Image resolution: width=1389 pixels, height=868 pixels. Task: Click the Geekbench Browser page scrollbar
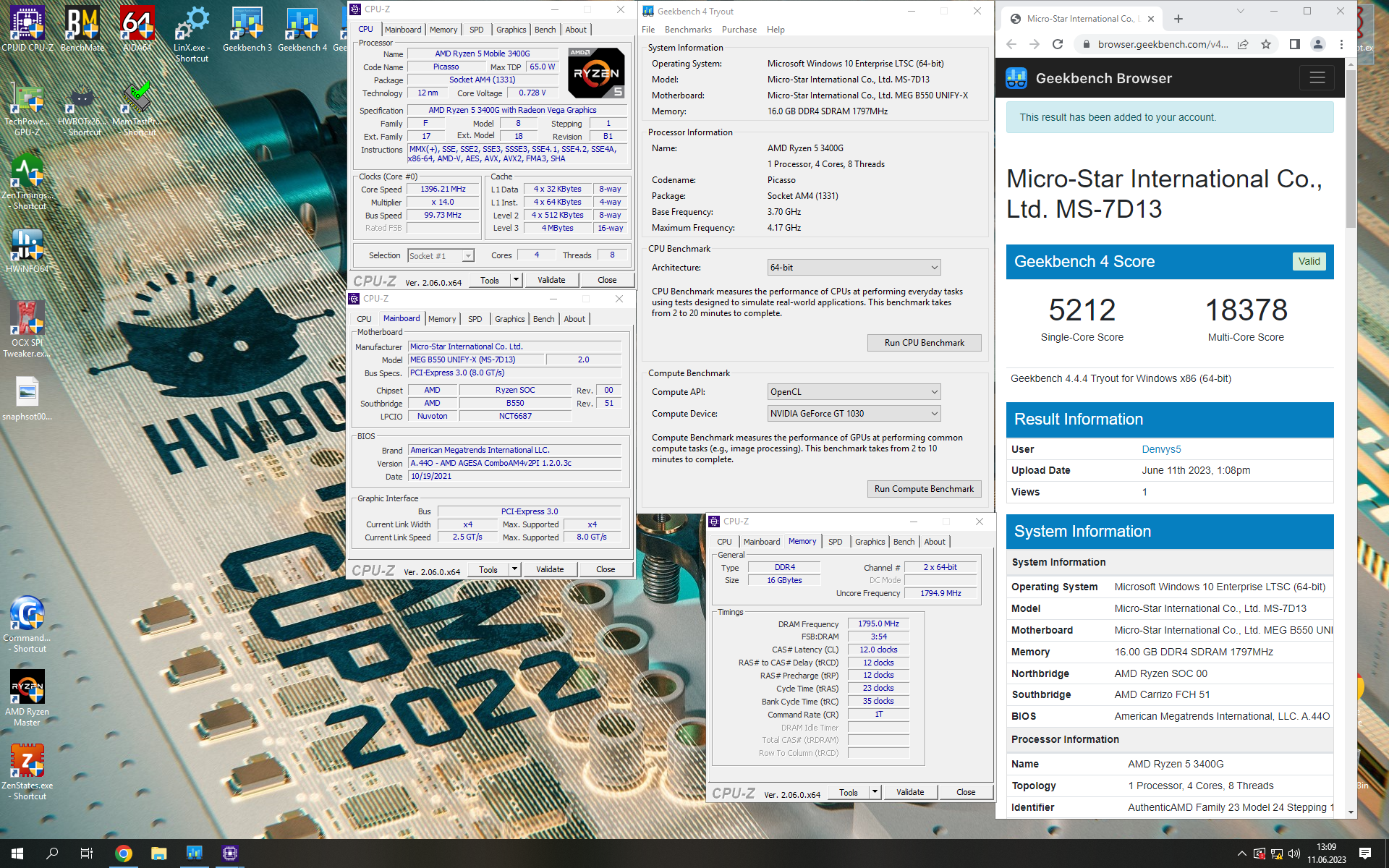(x=1351, y=148)
